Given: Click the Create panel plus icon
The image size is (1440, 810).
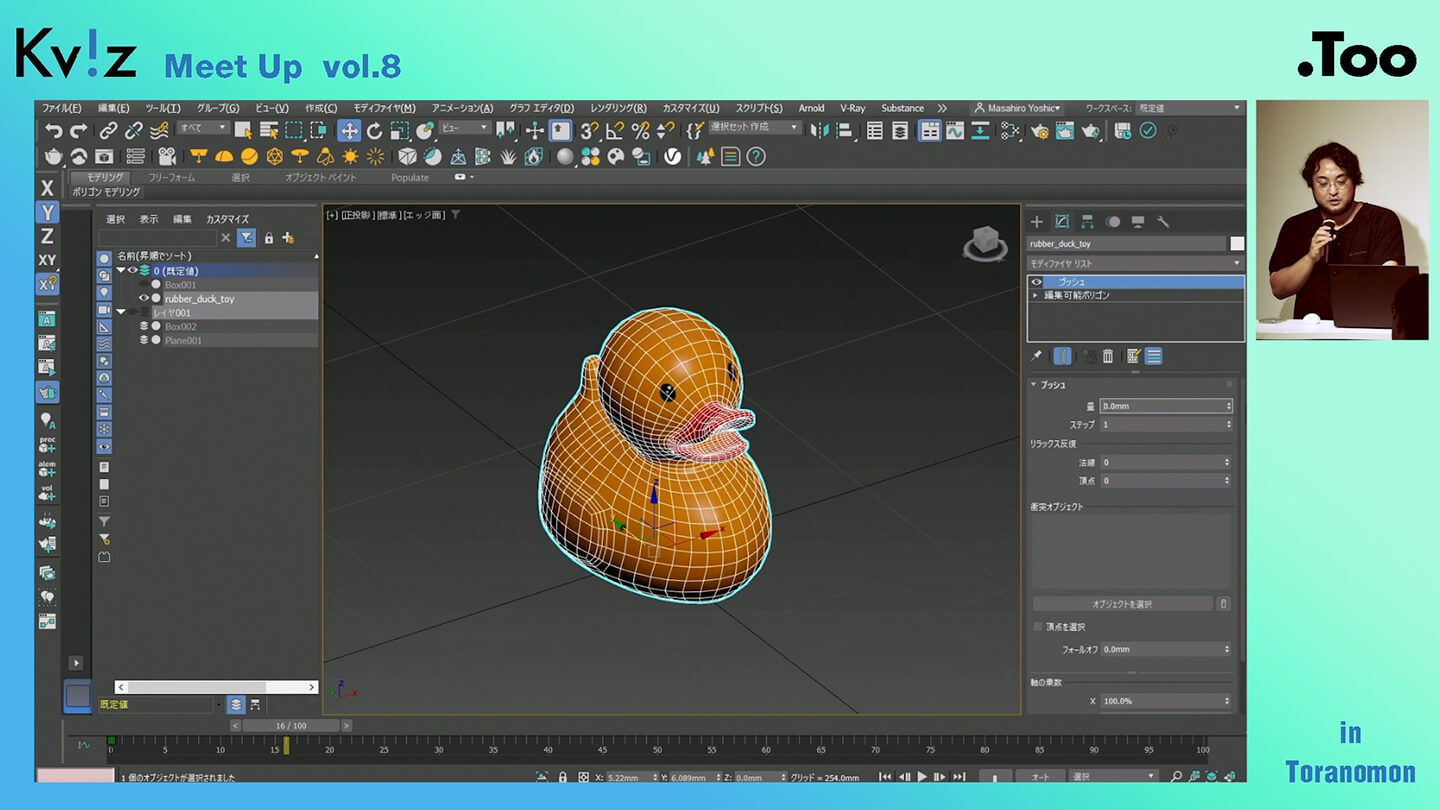Looking at the screenshot, I should tap(1037, 222).
